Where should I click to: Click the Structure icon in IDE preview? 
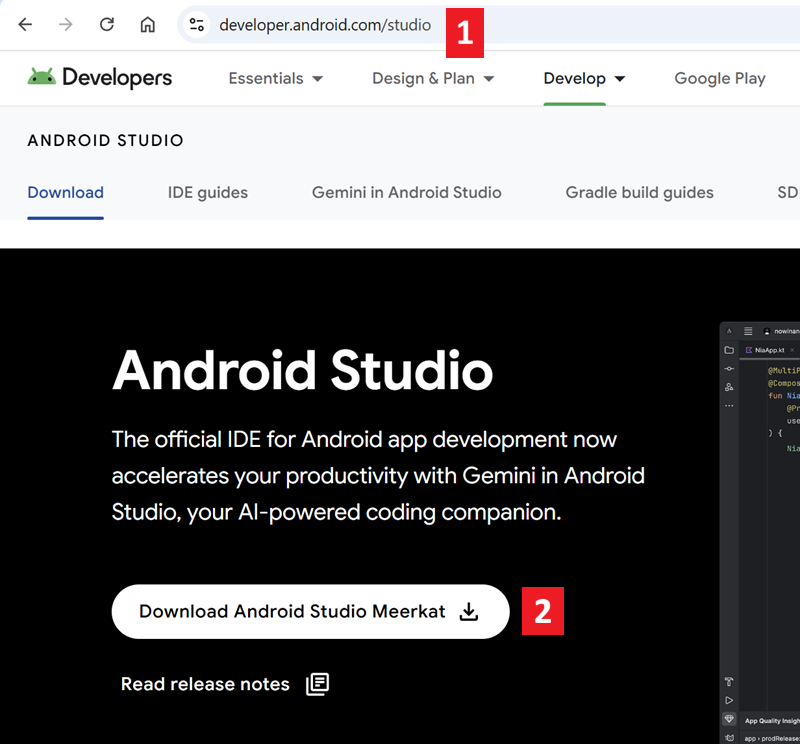729,387
